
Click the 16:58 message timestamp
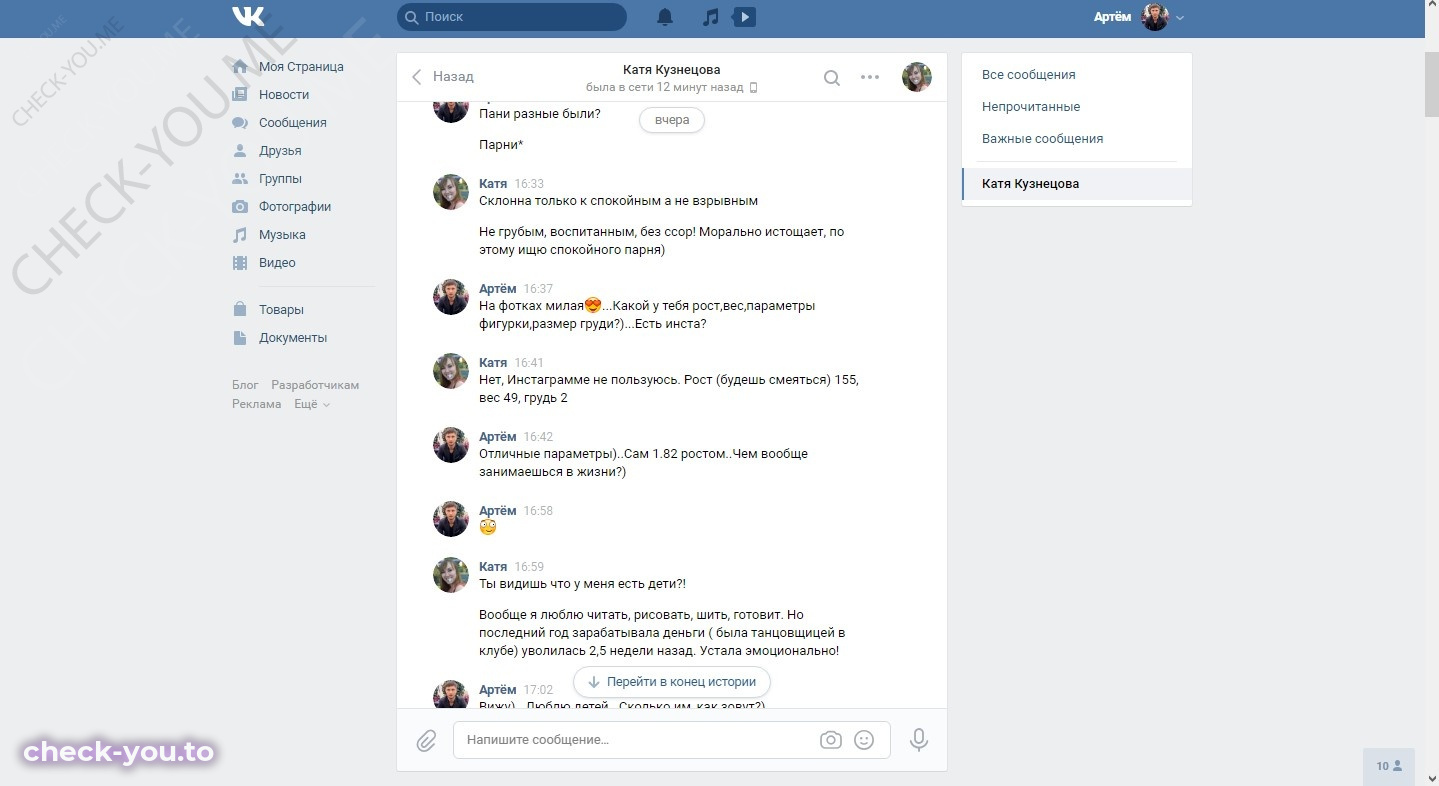[x=538, y=511]
